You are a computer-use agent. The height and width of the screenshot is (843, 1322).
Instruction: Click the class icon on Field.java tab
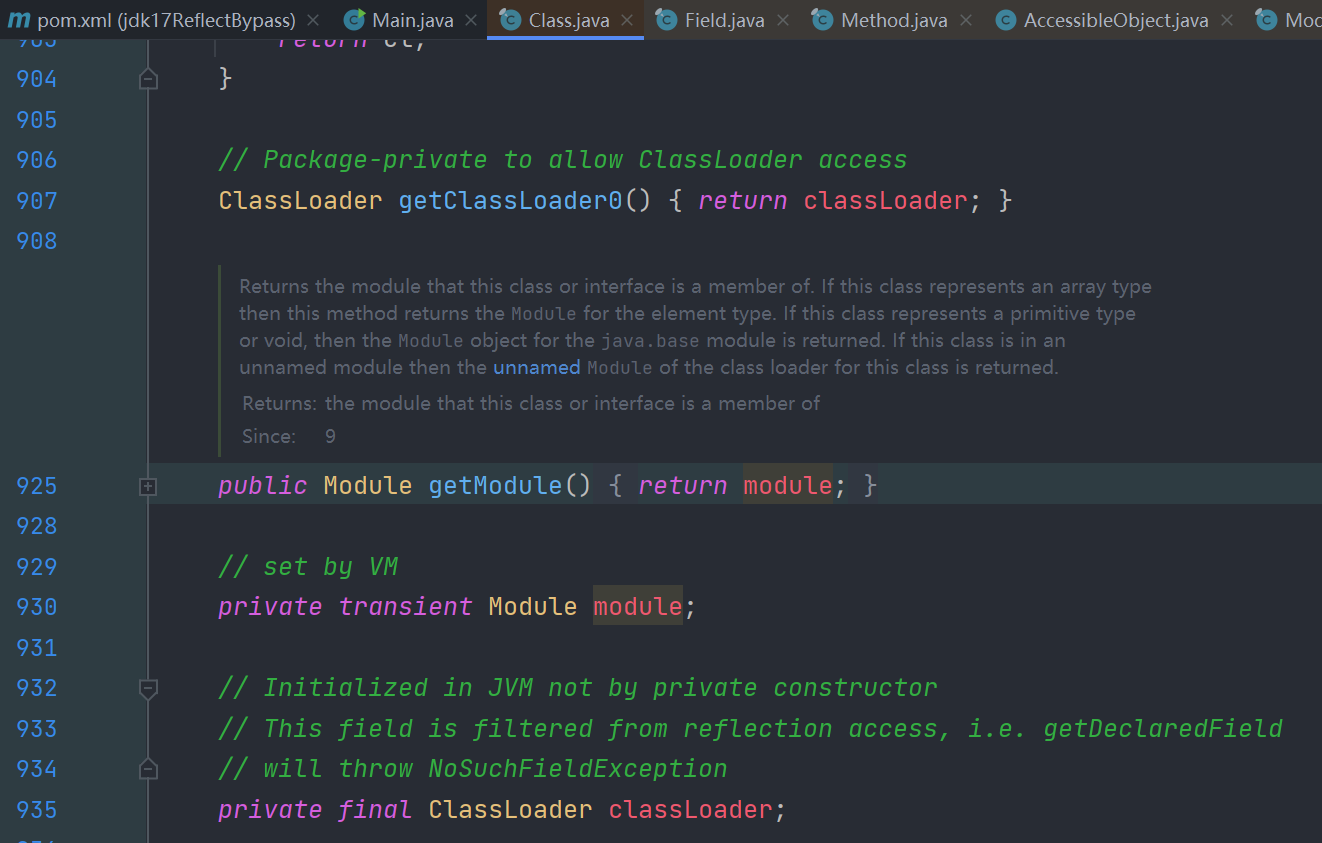click(666, 20)
